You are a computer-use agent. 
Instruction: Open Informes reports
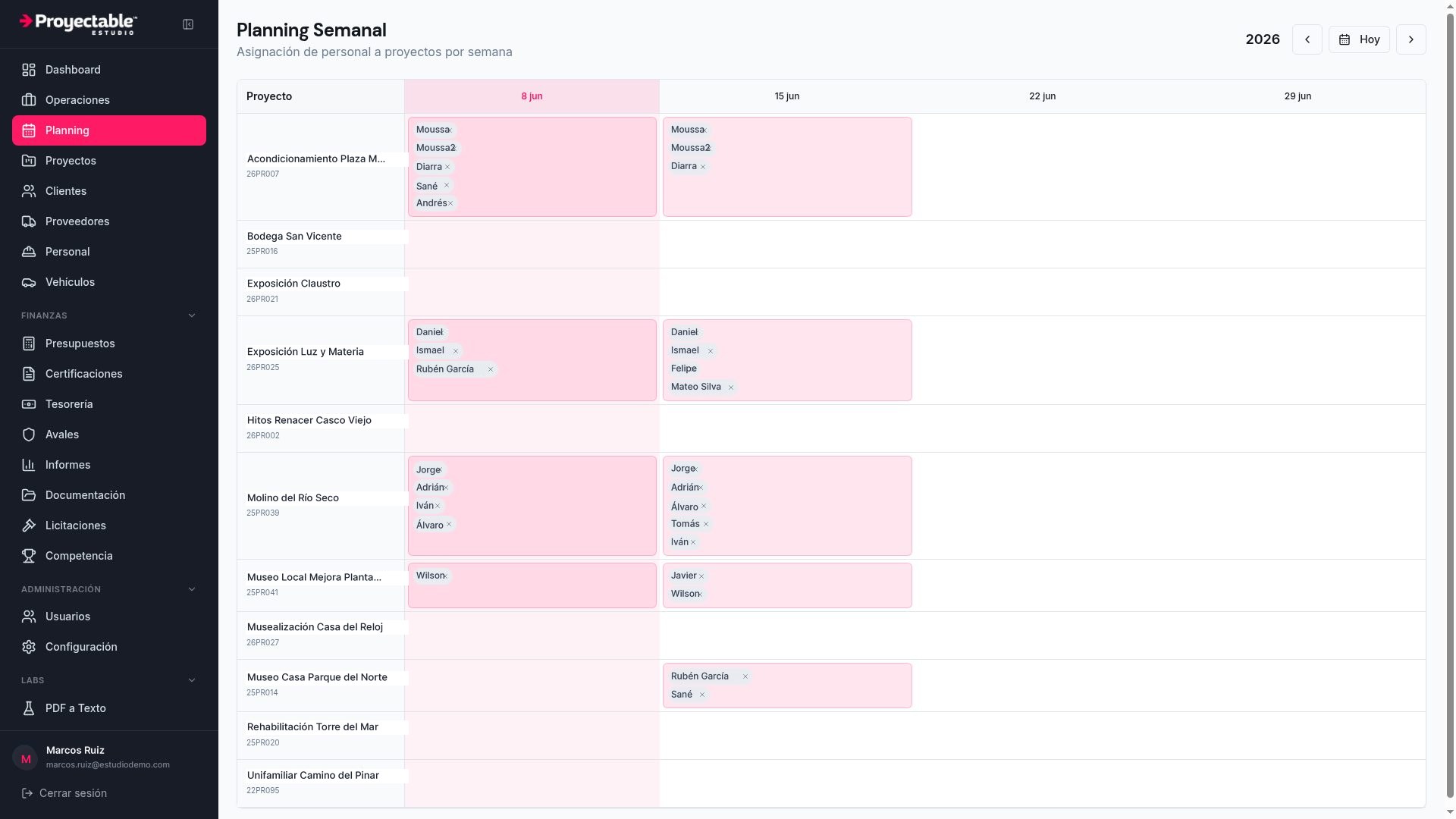pyautogui.click(x=109, y=465)
